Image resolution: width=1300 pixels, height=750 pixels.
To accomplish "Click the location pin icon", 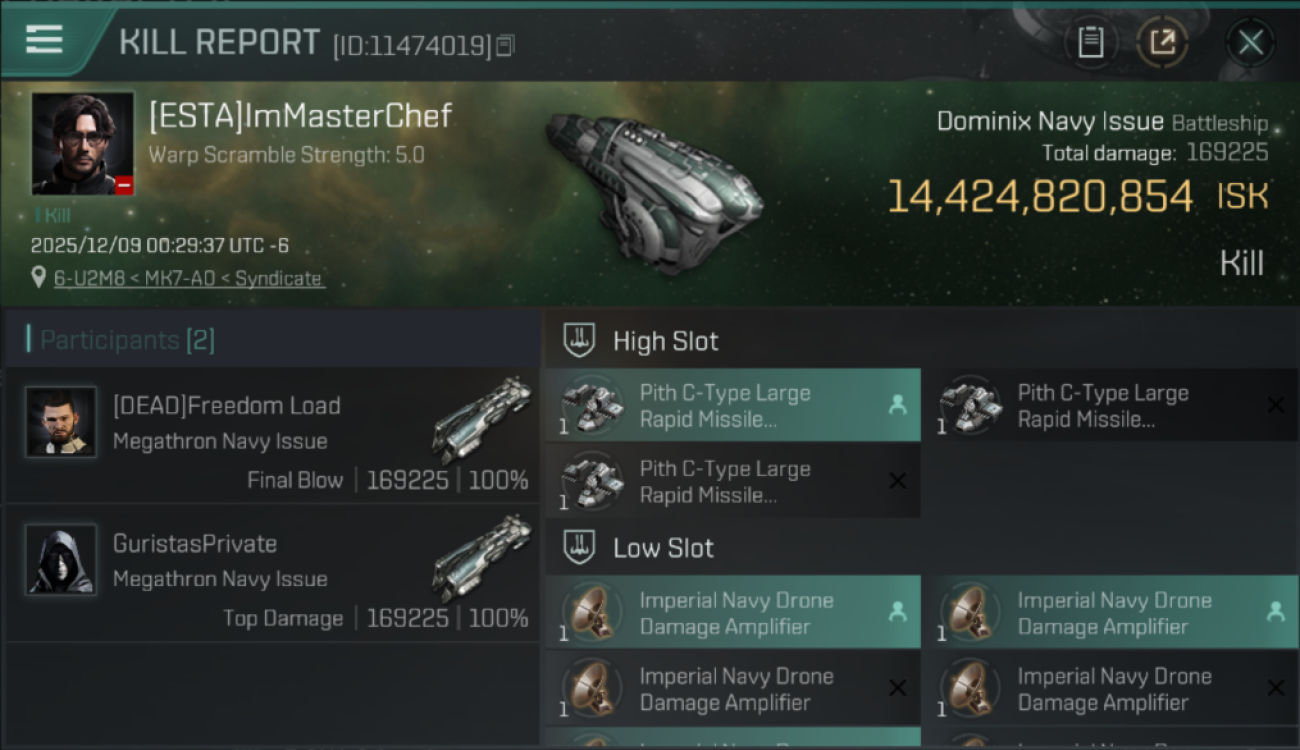I will [x=38, y=278].
